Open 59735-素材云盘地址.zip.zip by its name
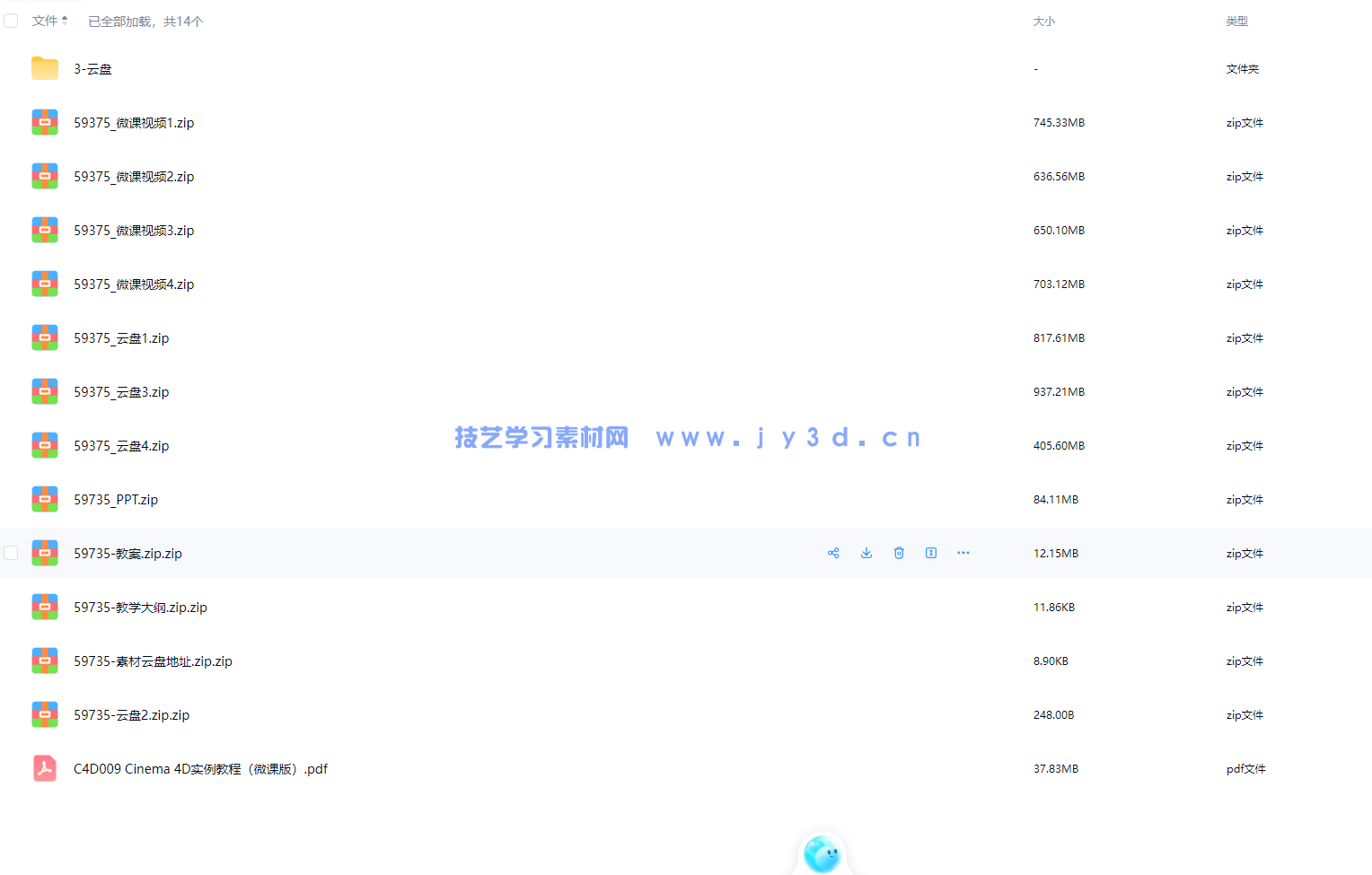1372x875 pixels. [152, 661]
